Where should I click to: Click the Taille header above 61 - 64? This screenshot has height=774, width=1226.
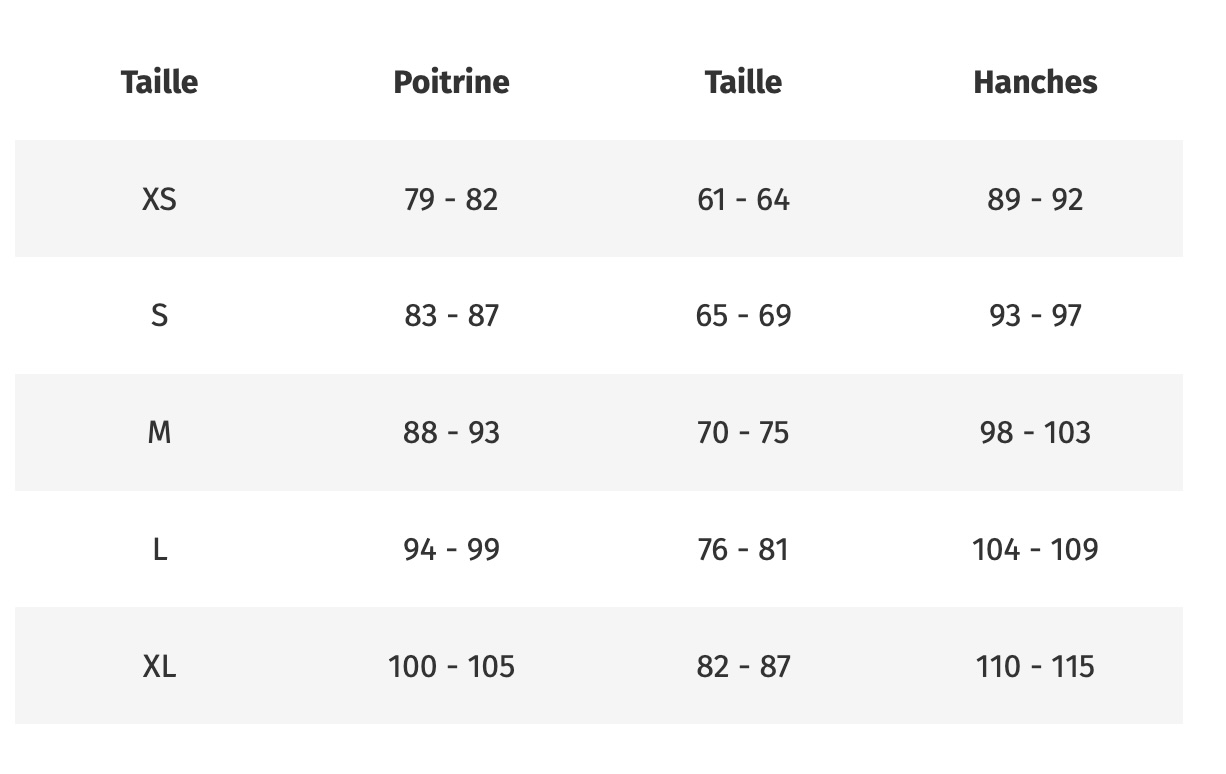pos(743,82)
